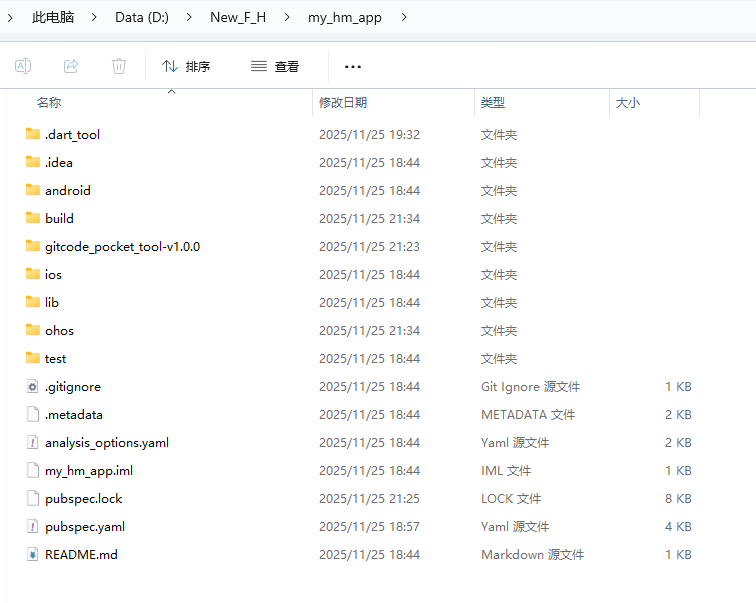
Task: Click the file name my_hm_app.iml
Action: pyautogui.click(x=89, y=471)
